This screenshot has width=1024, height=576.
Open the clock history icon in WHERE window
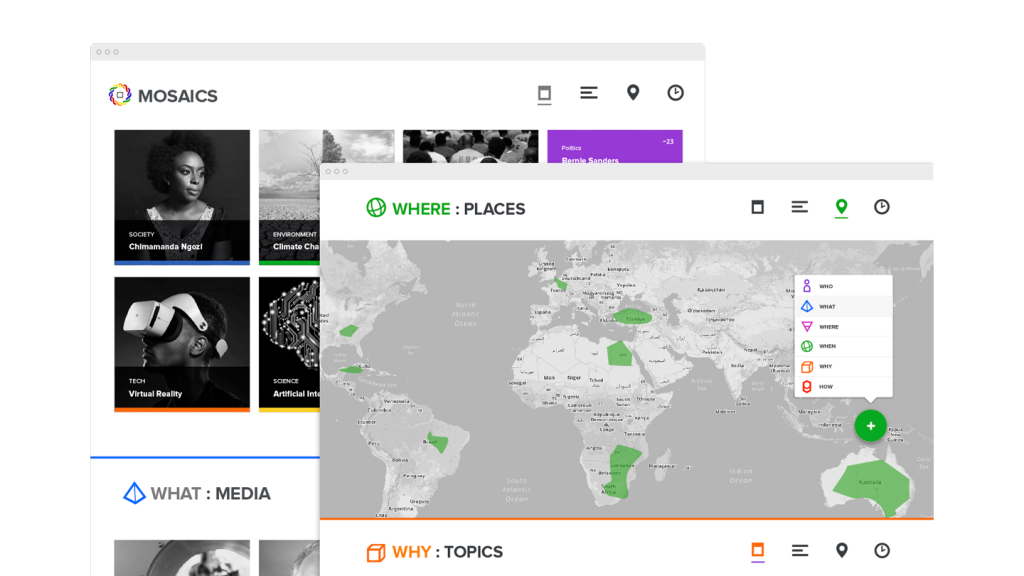tap(881, 207)
